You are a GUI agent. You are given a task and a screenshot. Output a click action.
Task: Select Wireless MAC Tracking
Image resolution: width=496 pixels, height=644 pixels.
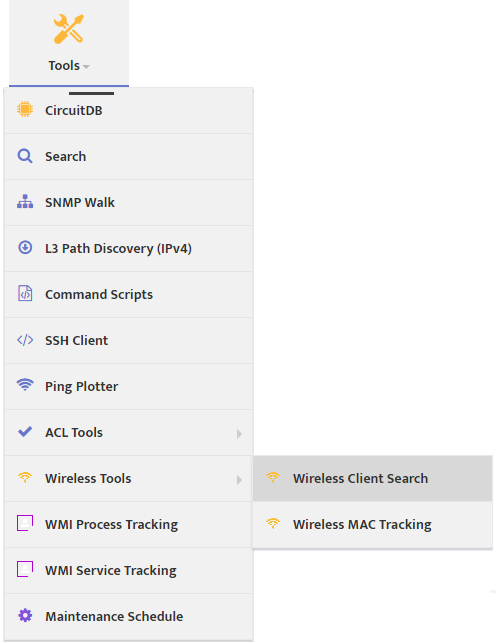tap(372, 524)
